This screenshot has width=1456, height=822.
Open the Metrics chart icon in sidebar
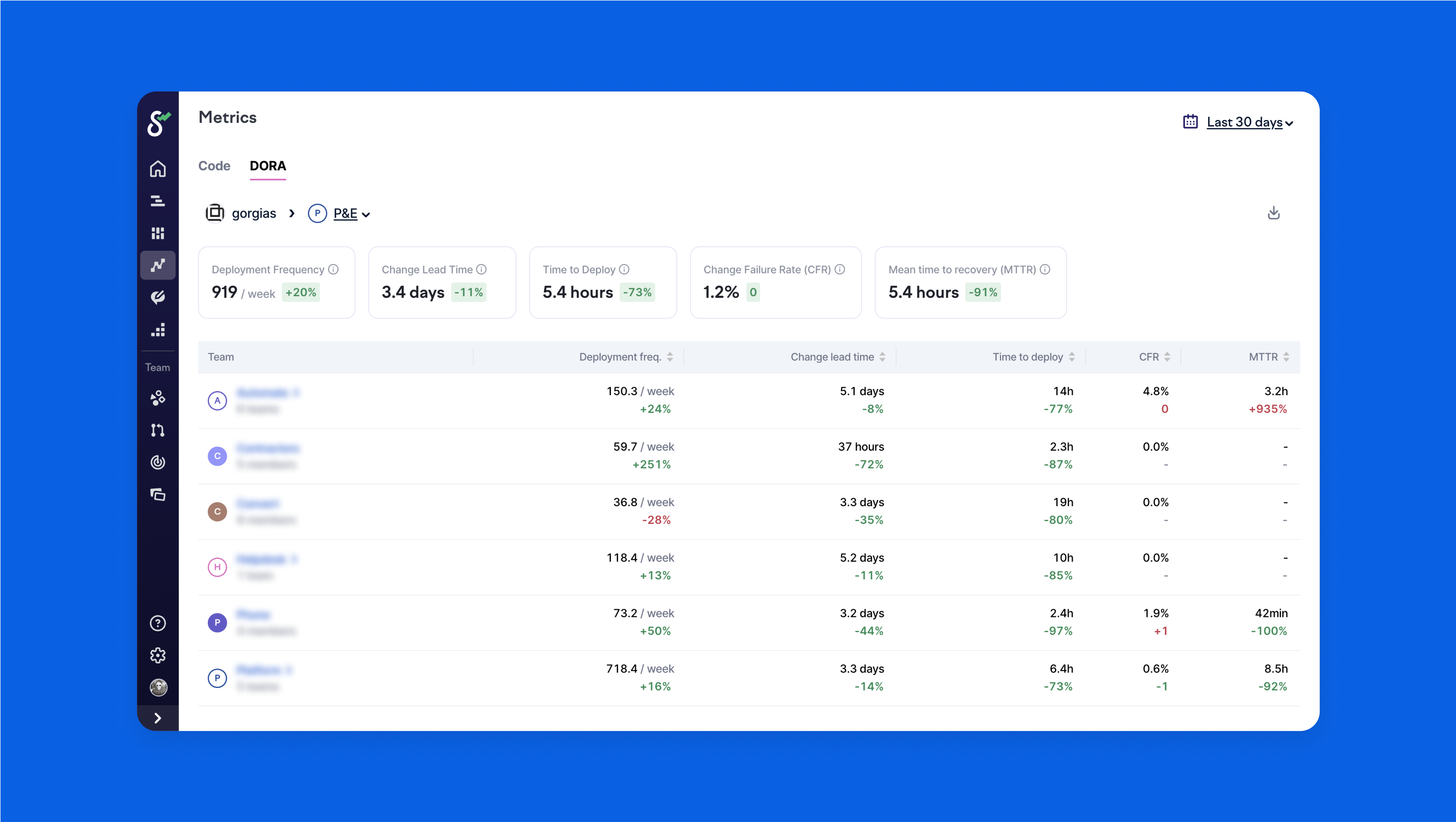coord(158,265)
